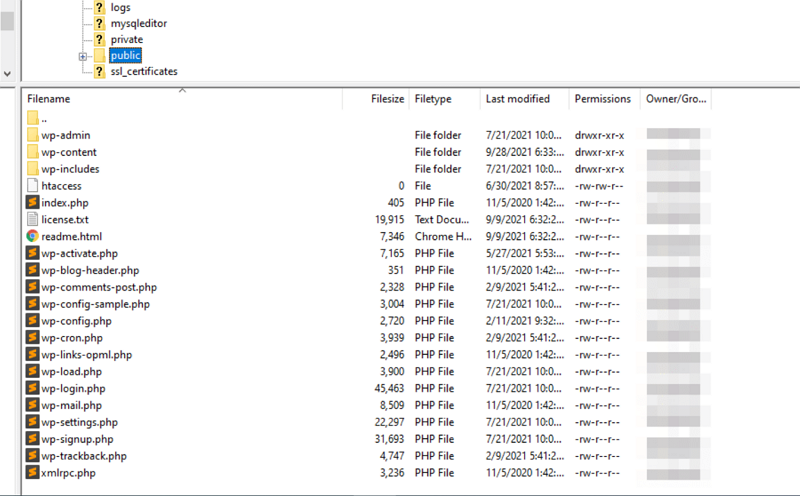Select the mysqleditor folder in tree
Screen dimensions: 800x496
point(139,23)
